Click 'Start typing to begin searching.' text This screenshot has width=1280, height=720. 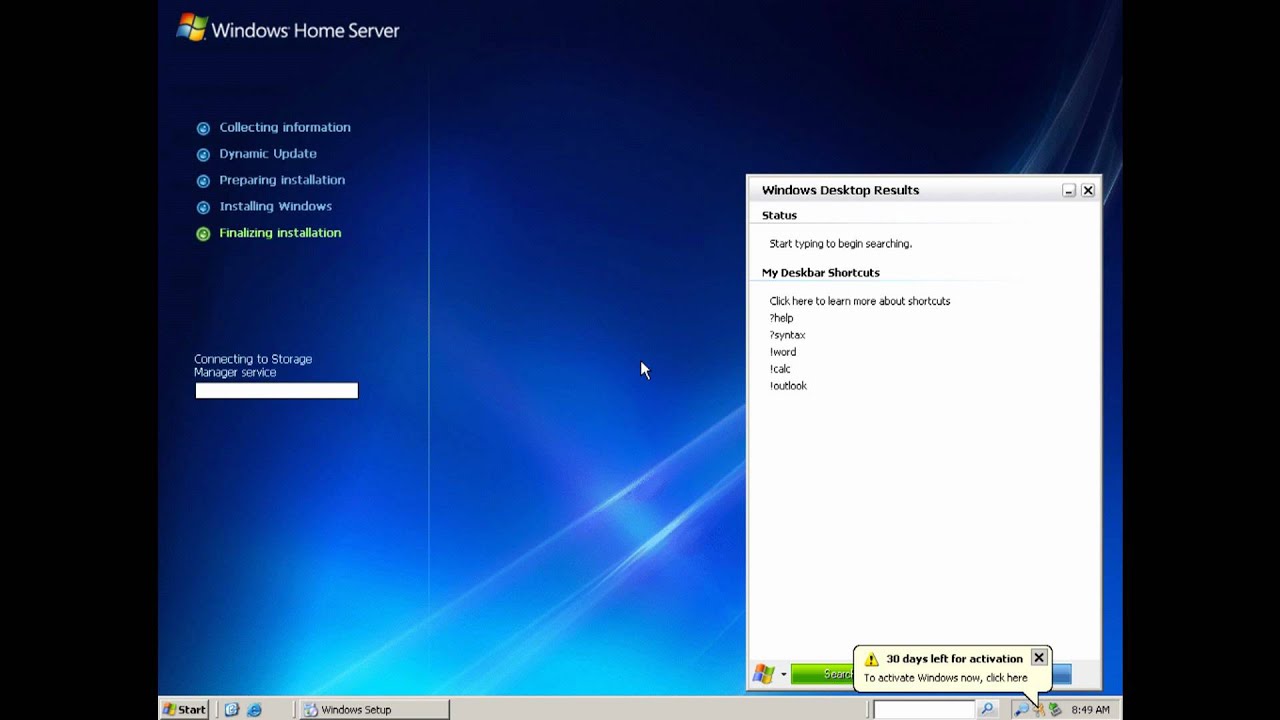(840, 244)
